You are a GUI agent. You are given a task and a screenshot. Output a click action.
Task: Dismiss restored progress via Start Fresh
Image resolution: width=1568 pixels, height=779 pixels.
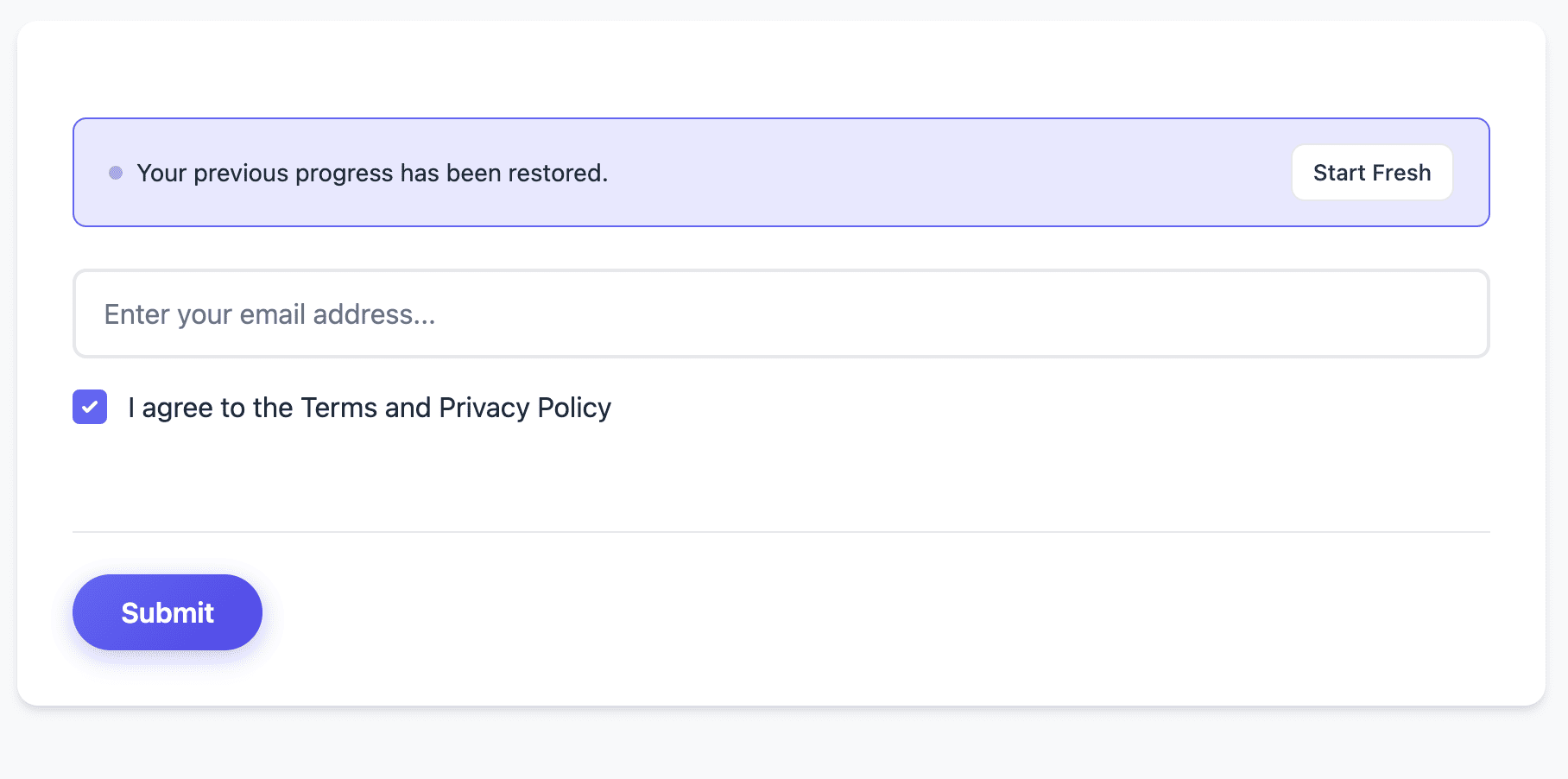click(x=1371, y=173)
